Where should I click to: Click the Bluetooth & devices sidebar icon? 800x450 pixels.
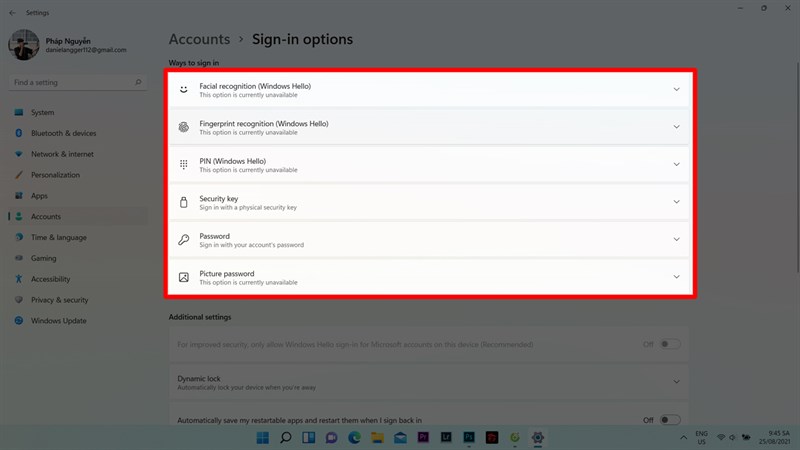(18, 133)
